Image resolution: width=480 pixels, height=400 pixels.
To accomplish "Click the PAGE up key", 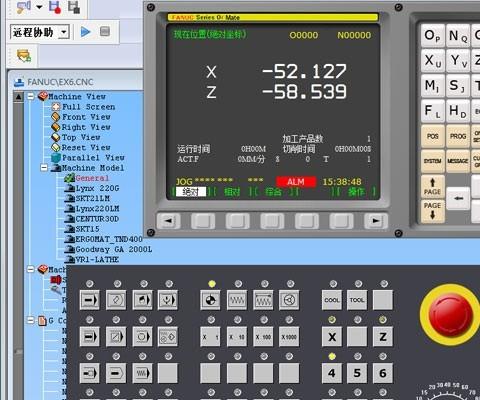I will pos(432,187).
